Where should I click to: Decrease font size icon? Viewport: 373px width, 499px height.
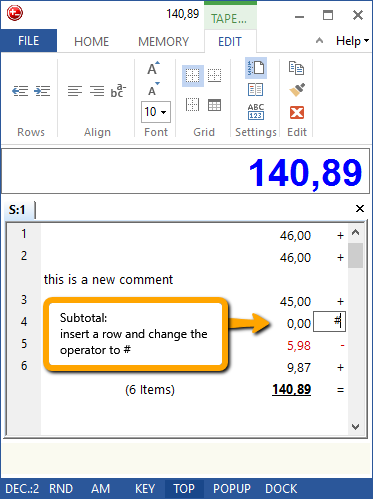pos(153,89)
